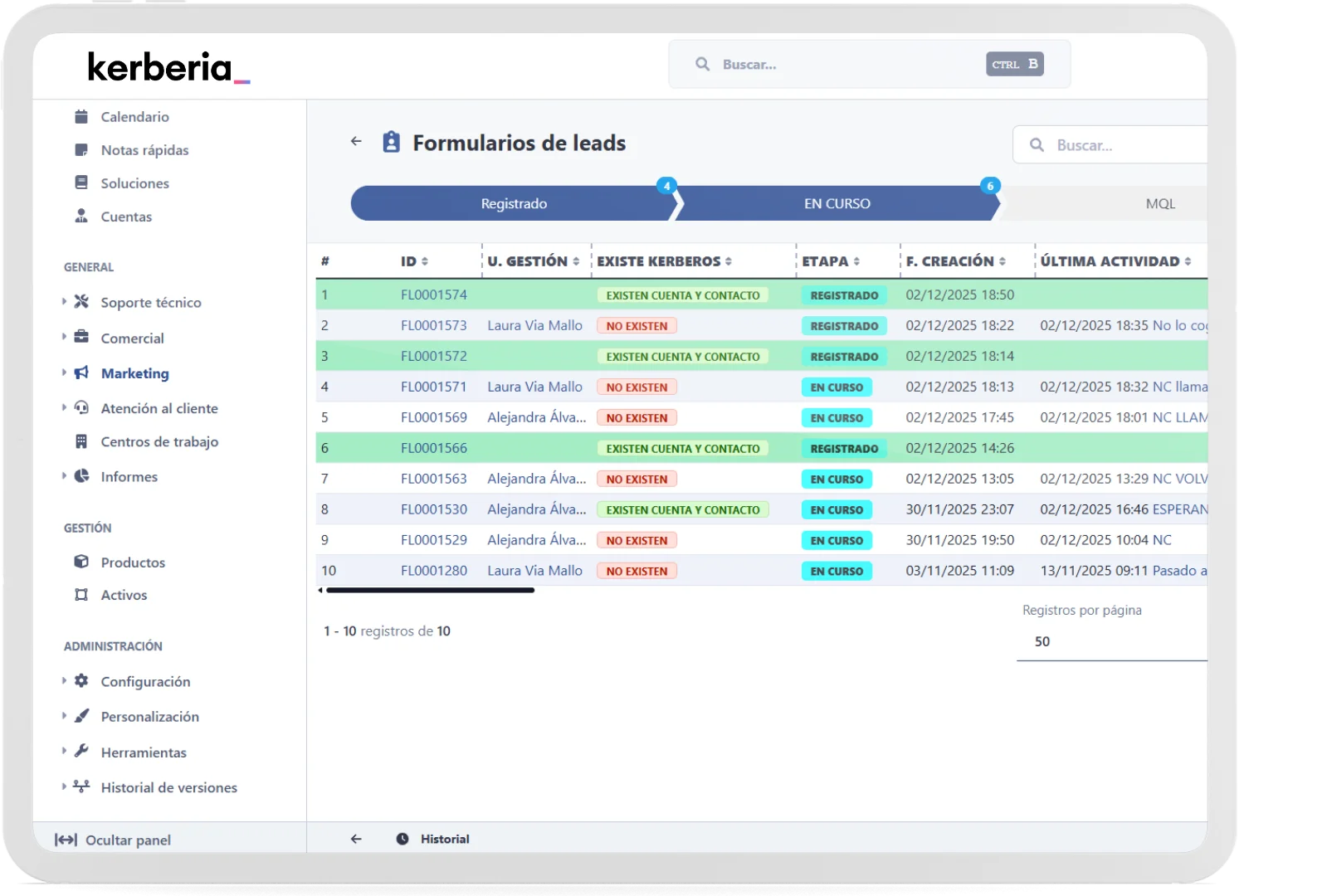Open lead FL0001280
Image resolution: width=1322 pixels, height=896 pixels.
(433, 571)
